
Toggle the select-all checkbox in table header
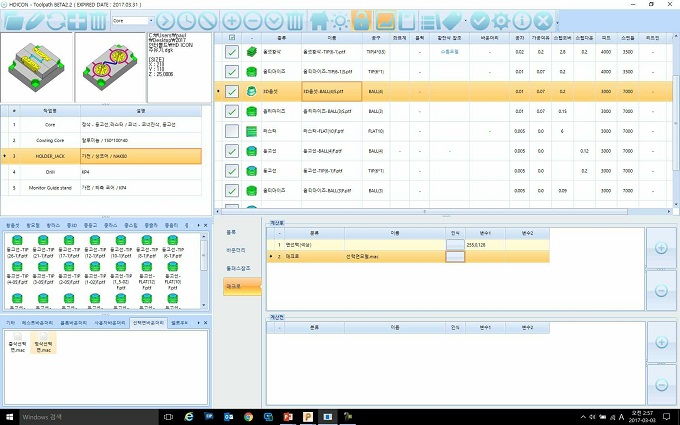coord(232,38)
